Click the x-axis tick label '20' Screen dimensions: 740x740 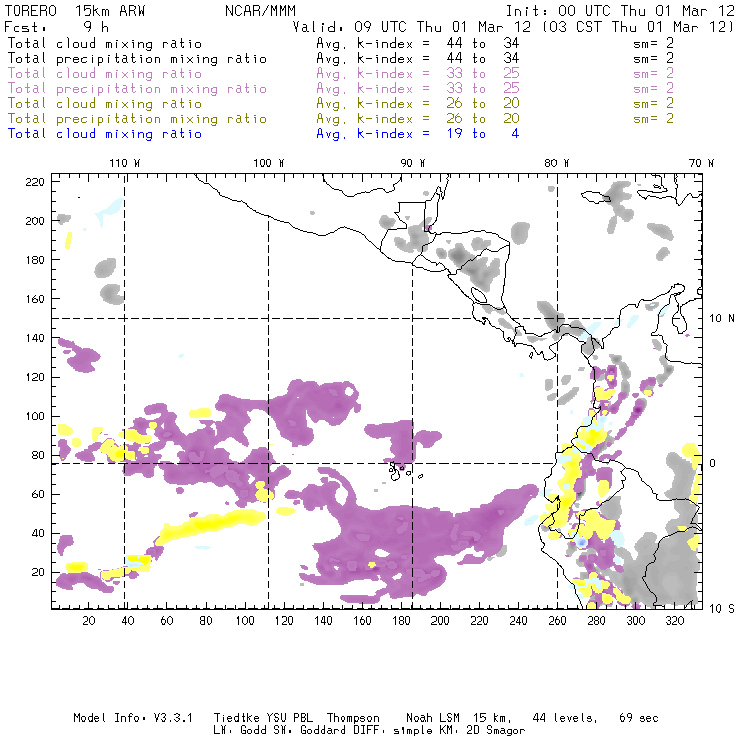[x=89, y=621]
